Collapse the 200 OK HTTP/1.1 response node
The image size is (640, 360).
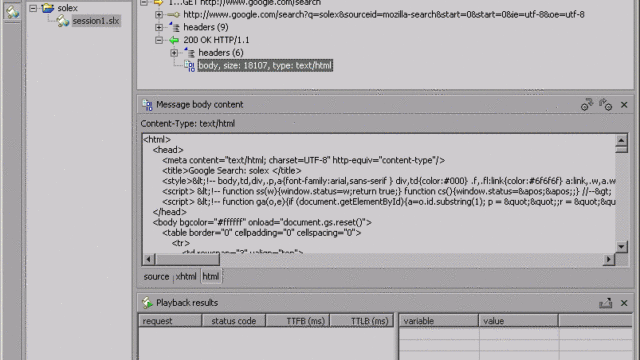159,40
